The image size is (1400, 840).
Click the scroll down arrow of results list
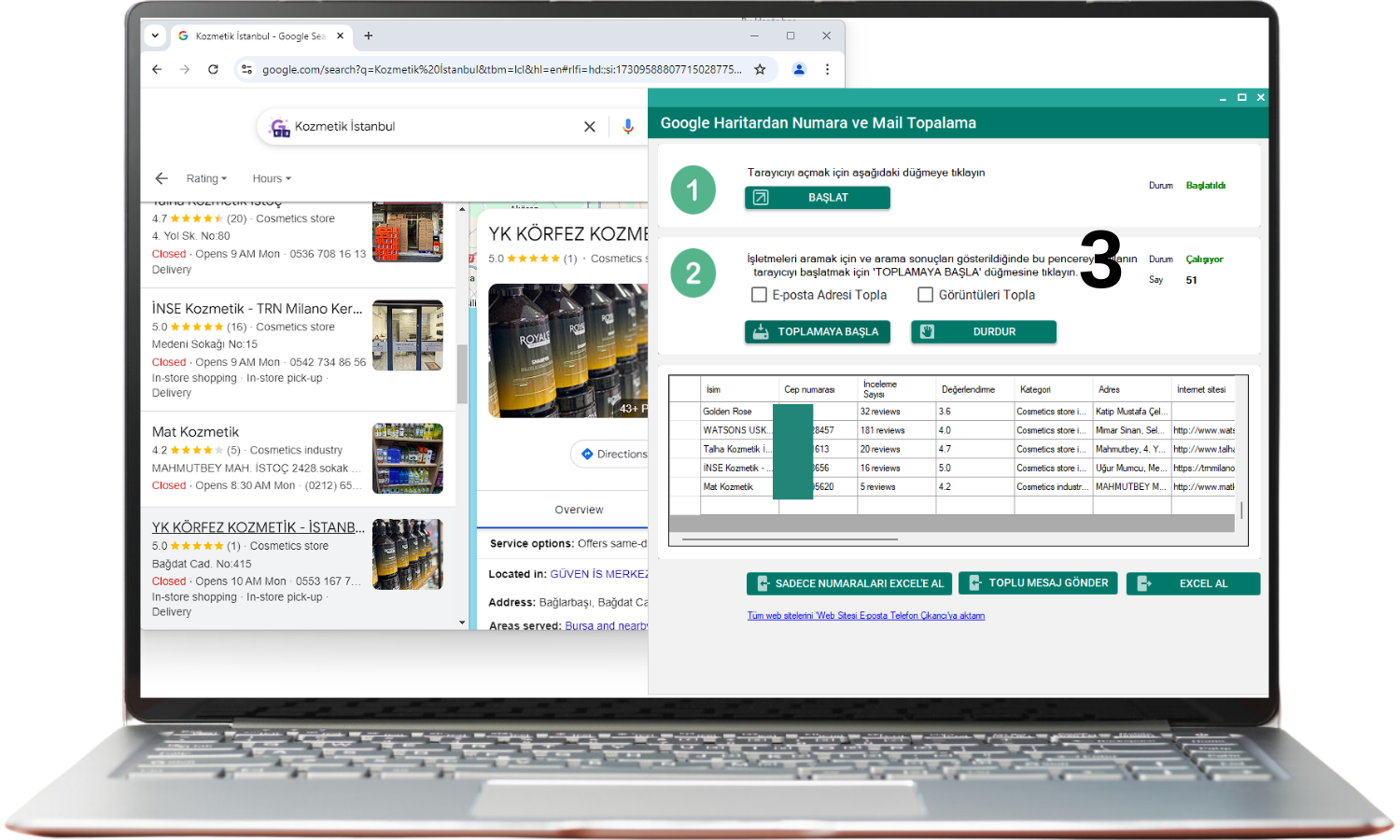point(462,623)
